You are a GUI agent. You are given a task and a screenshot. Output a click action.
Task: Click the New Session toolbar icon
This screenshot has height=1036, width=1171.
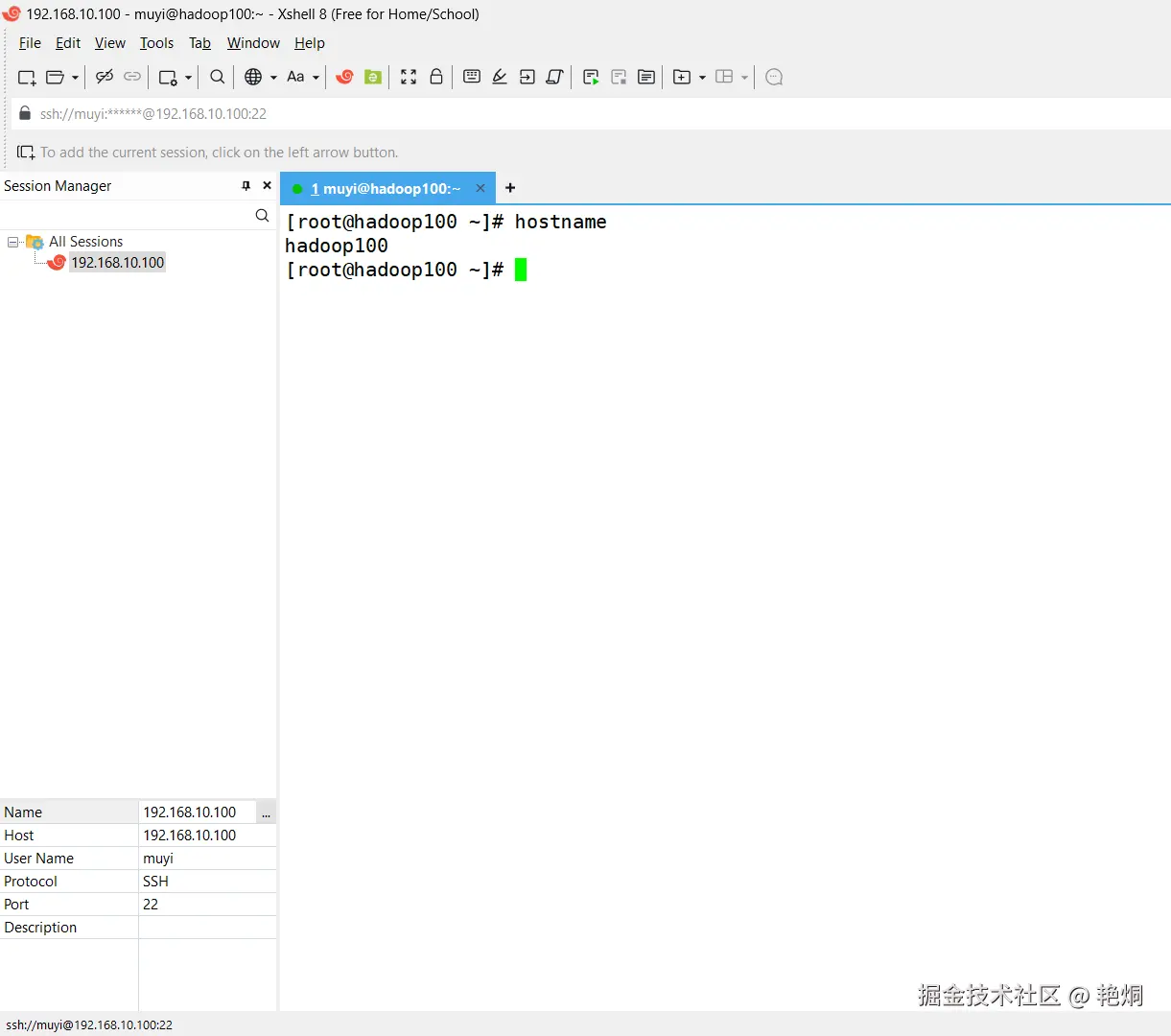27,78
